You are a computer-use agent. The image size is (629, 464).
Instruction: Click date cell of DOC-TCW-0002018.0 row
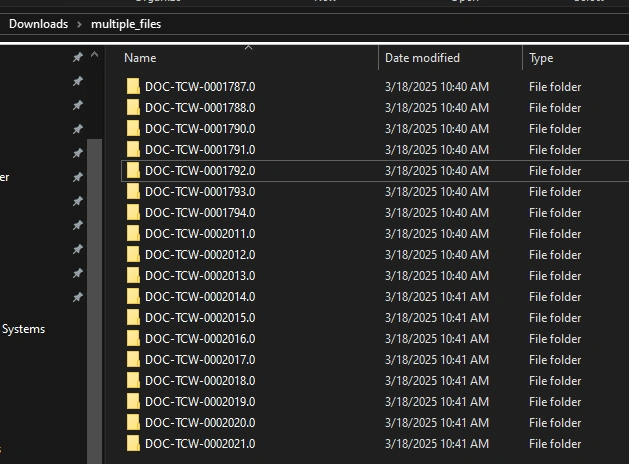point(437,381)
